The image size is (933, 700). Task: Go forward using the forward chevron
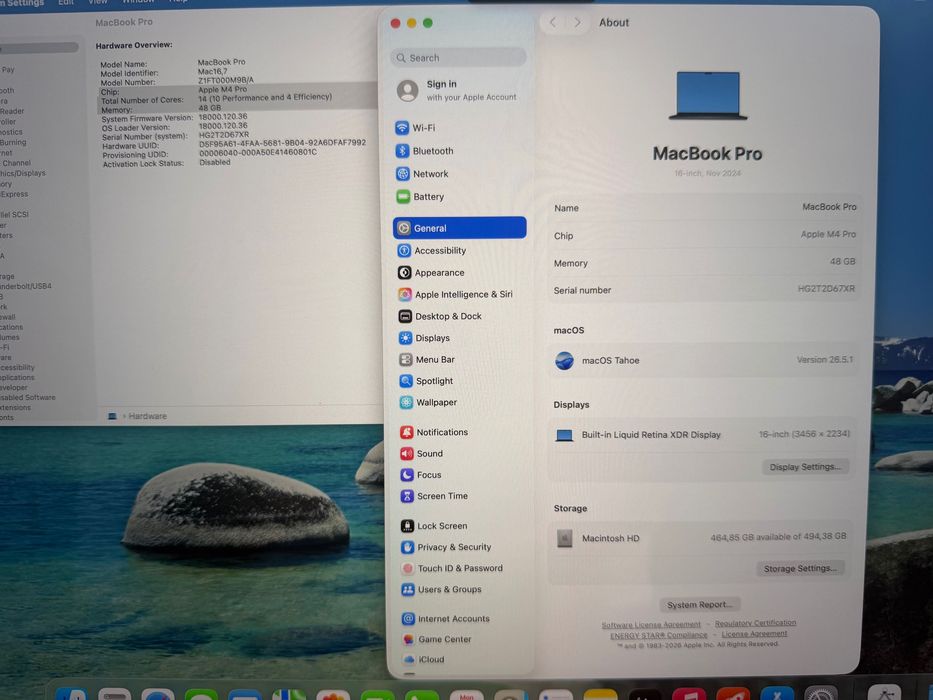tap(577, 23)
